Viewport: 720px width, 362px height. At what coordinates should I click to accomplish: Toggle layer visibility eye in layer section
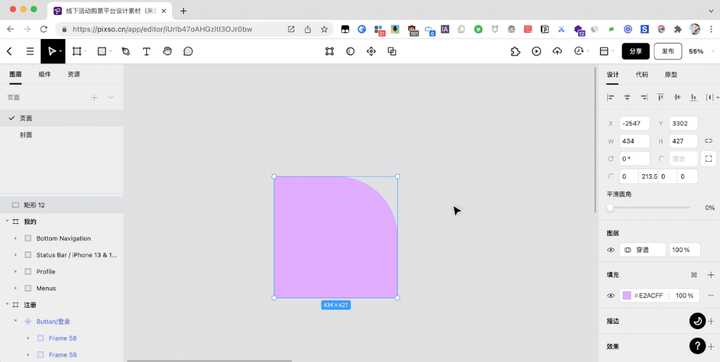coord(611,250)
